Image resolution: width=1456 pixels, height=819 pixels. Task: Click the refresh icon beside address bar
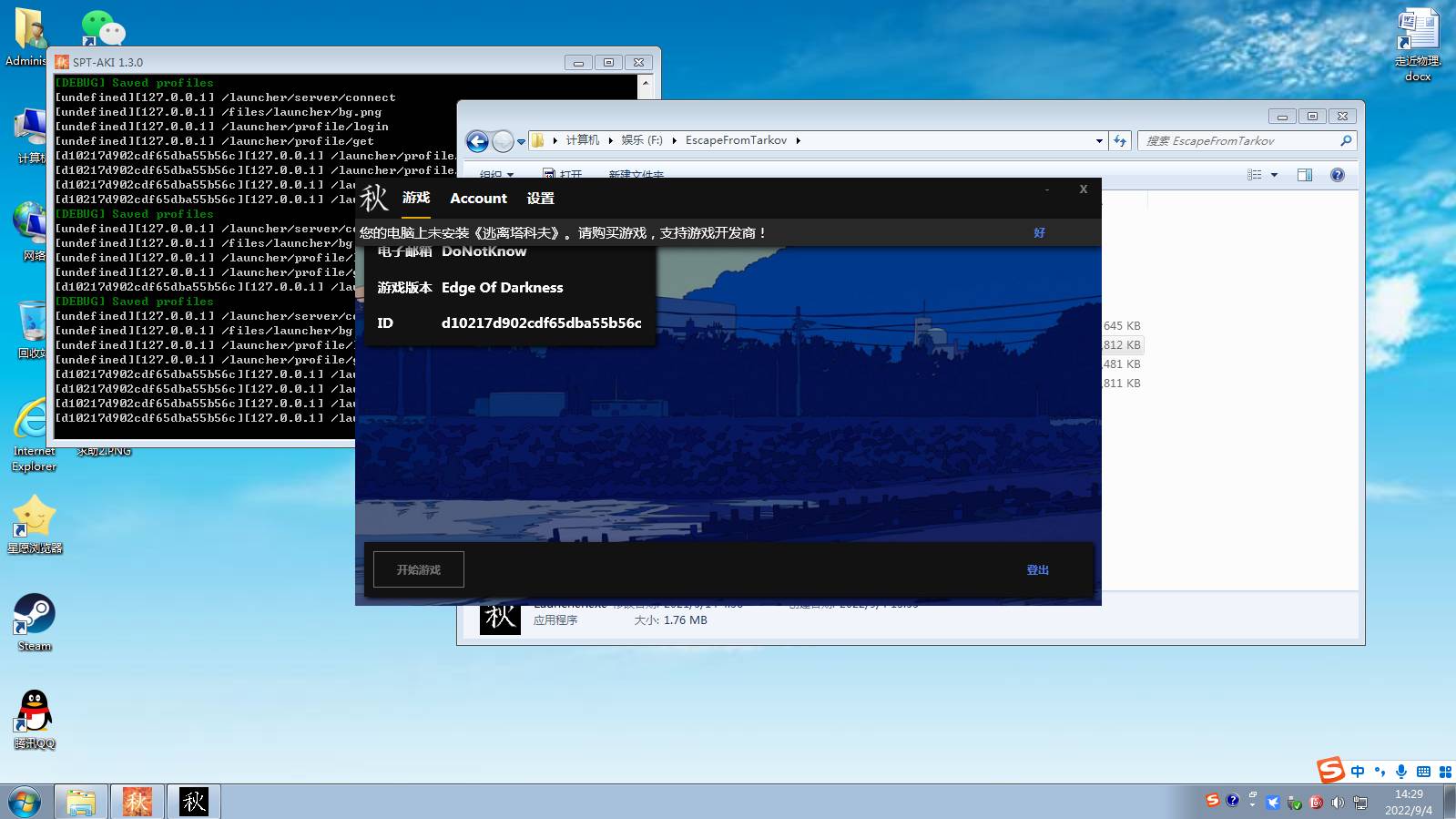(1120, 140)
